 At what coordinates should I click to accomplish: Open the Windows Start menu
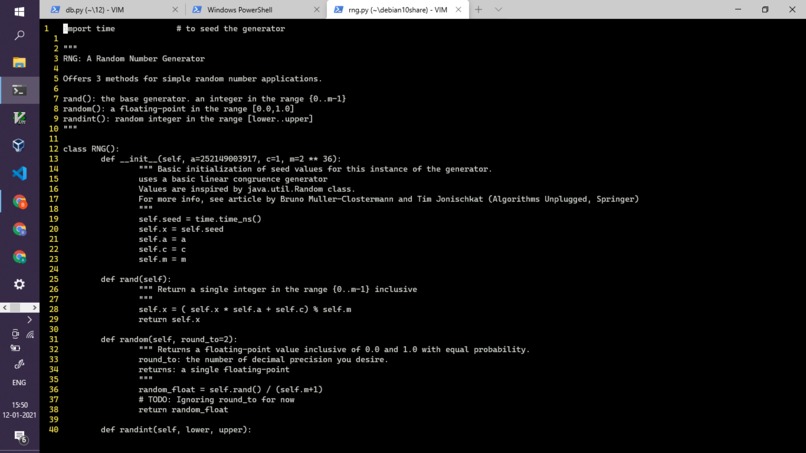coord(19,11)
